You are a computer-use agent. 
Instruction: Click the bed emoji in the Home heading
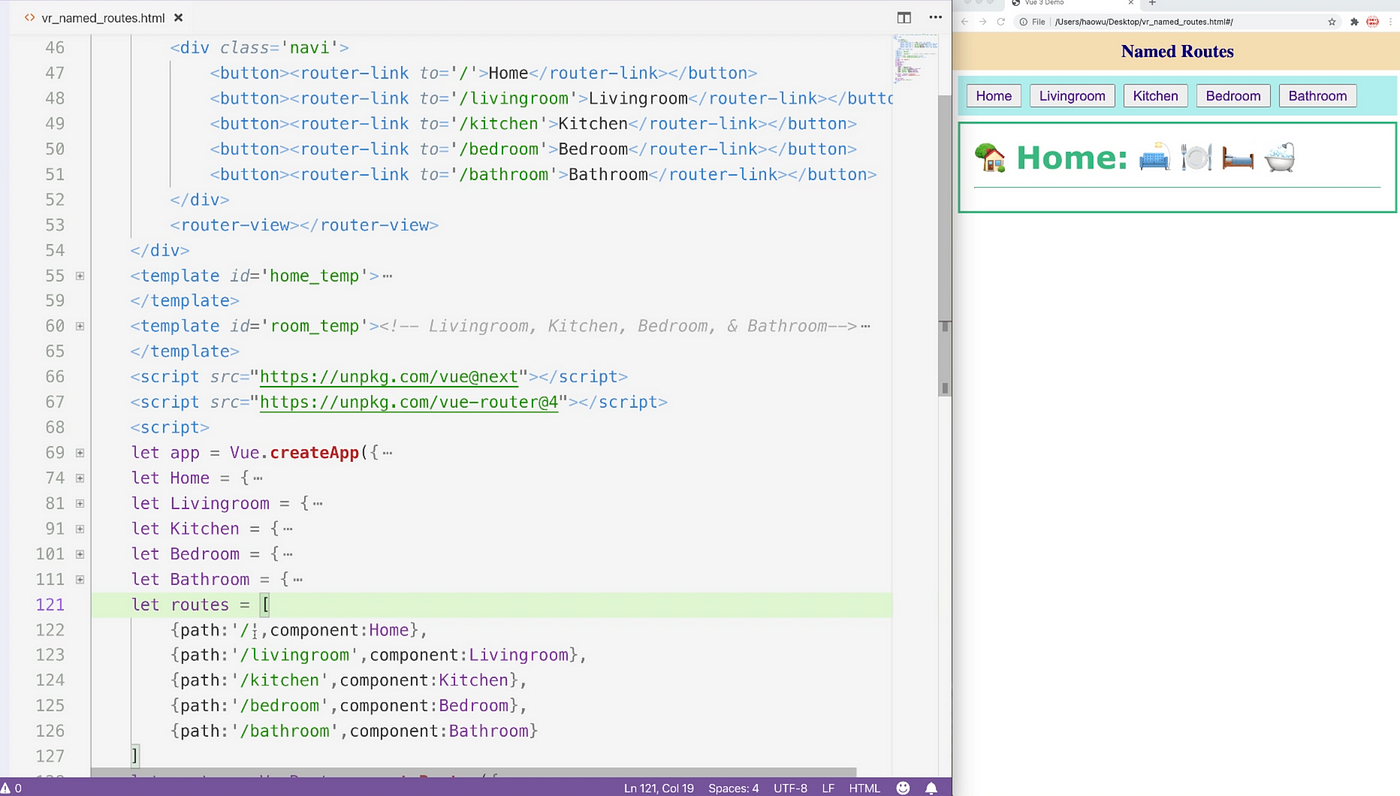click(x=1237, y=157)
